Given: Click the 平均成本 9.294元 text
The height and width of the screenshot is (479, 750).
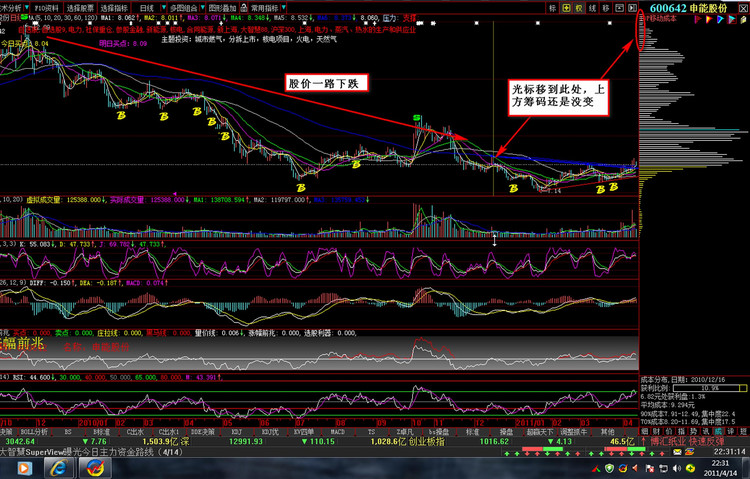Looking at the screenshot, I should (x=667, y=405).
